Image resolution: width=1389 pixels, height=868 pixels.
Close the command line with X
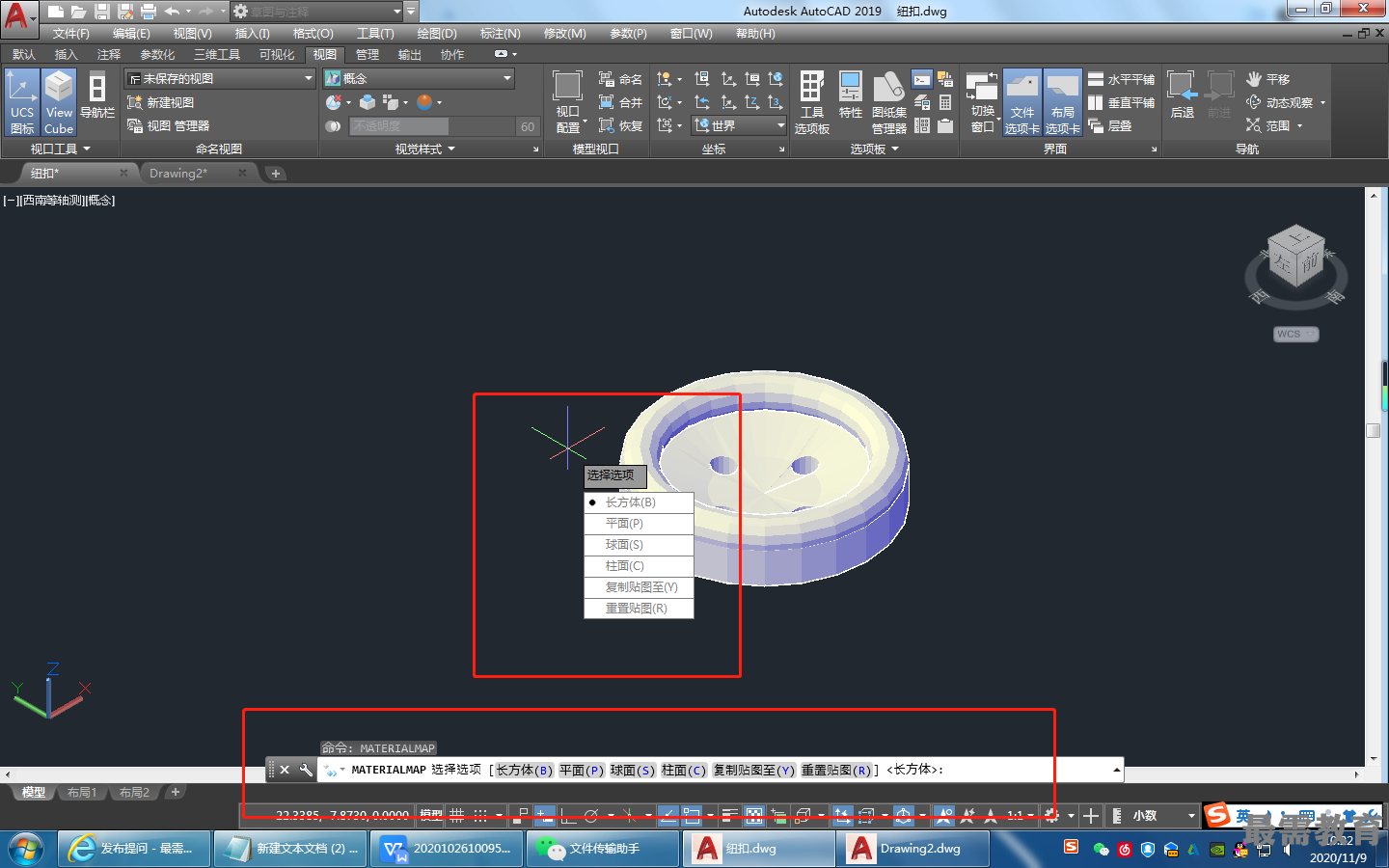click(x=285, y=770)
